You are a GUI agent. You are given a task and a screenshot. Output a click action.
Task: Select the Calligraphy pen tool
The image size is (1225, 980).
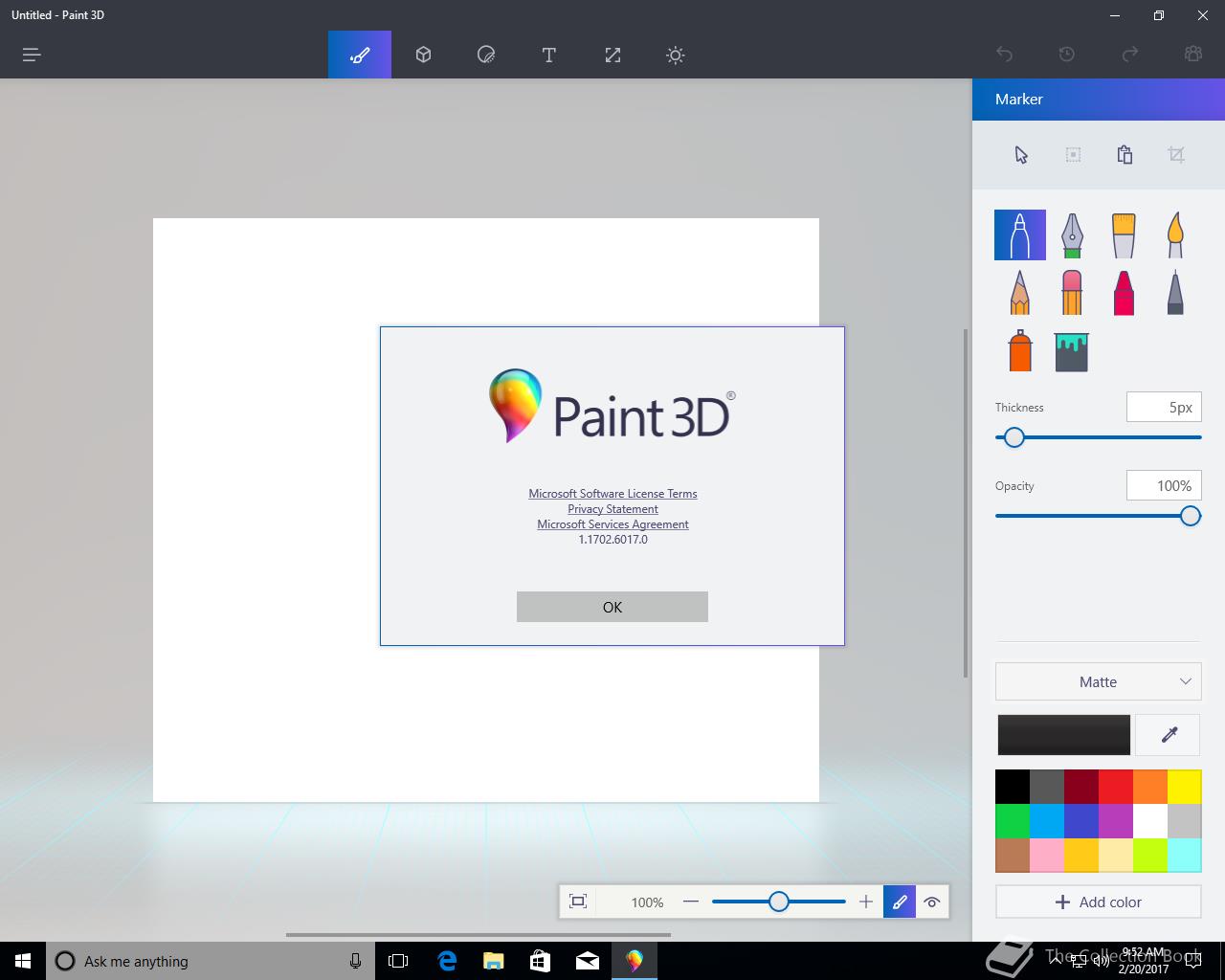click(1072, 234)
